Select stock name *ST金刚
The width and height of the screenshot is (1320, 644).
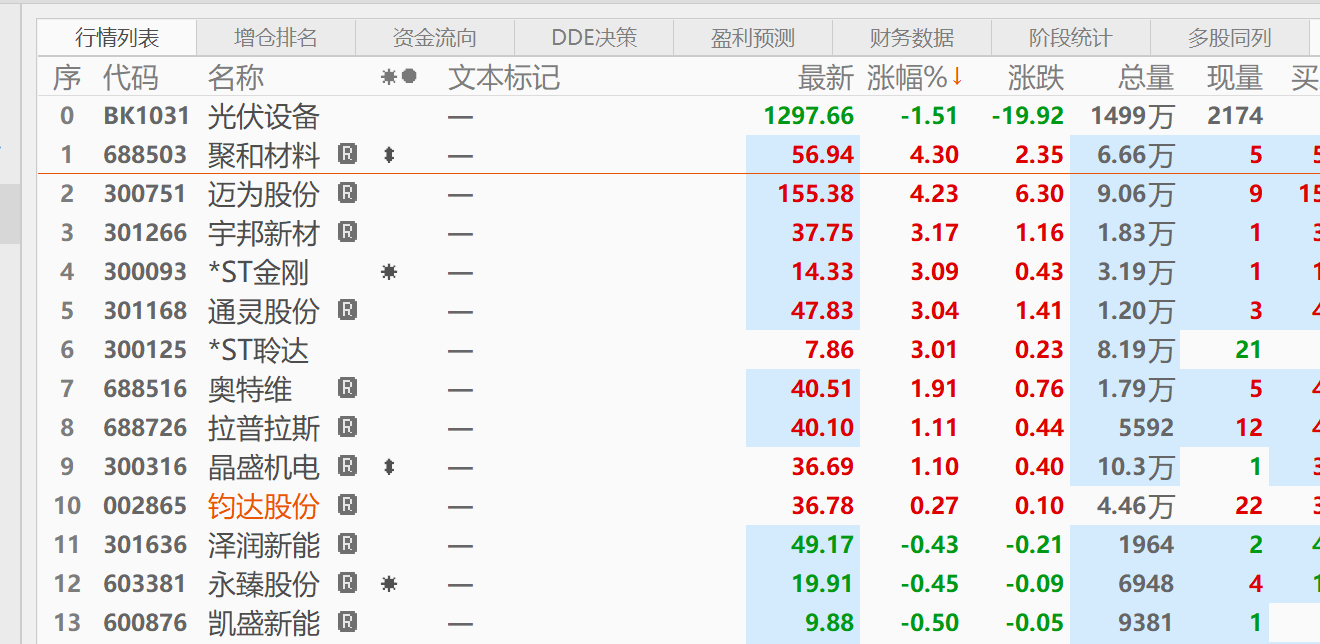pos(258,272)
